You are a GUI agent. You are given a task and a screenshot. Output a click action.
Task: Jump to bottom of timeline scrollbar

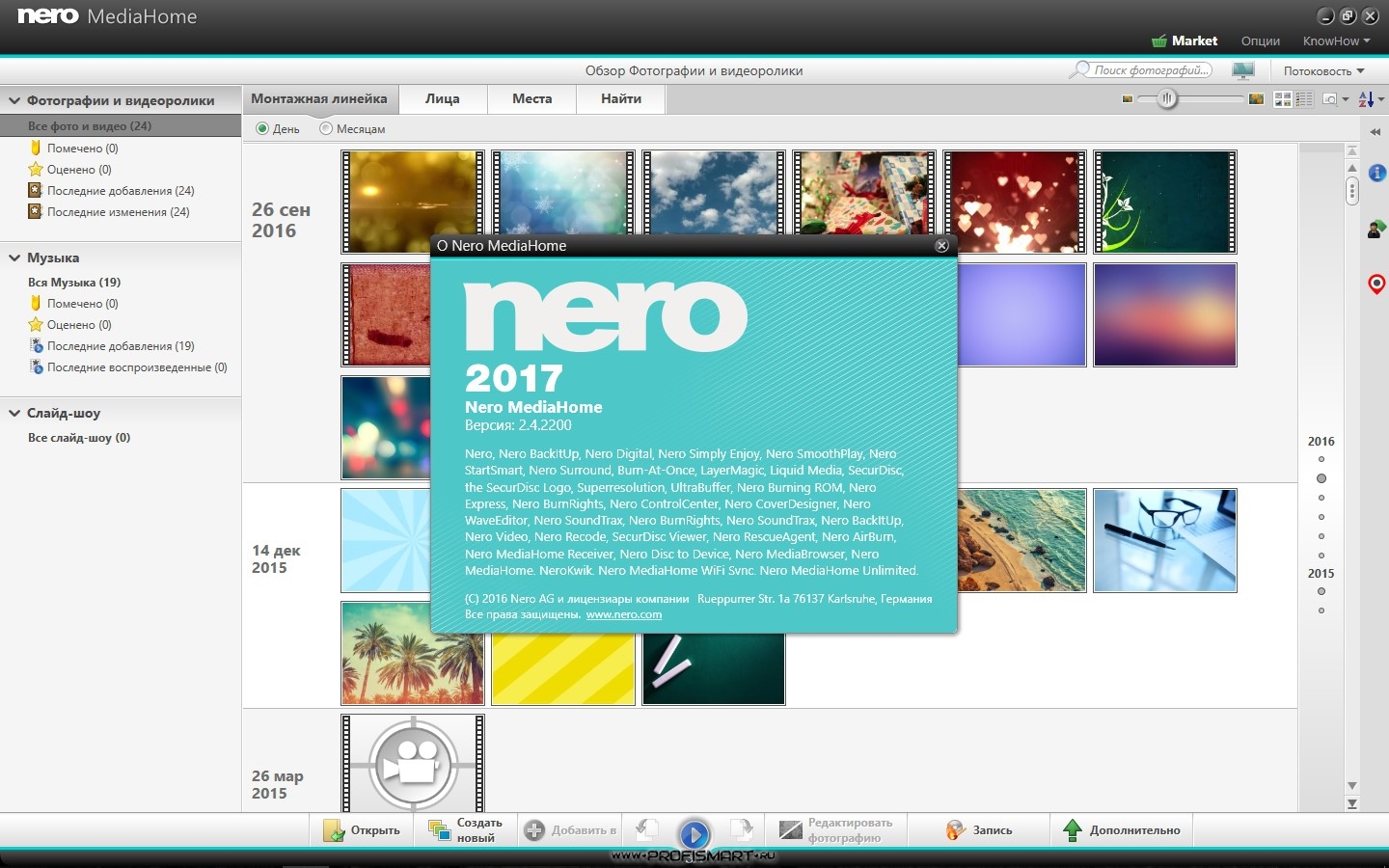click(x=1352, y=803)
